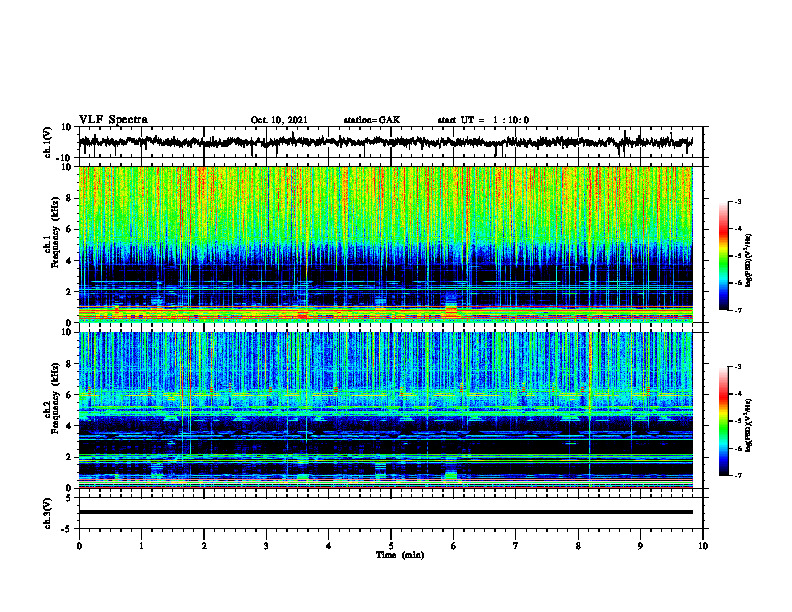Click the "ch.3(V)" axis label
Viewport: 792px width, 612px height.
click(x=48, y=514)
